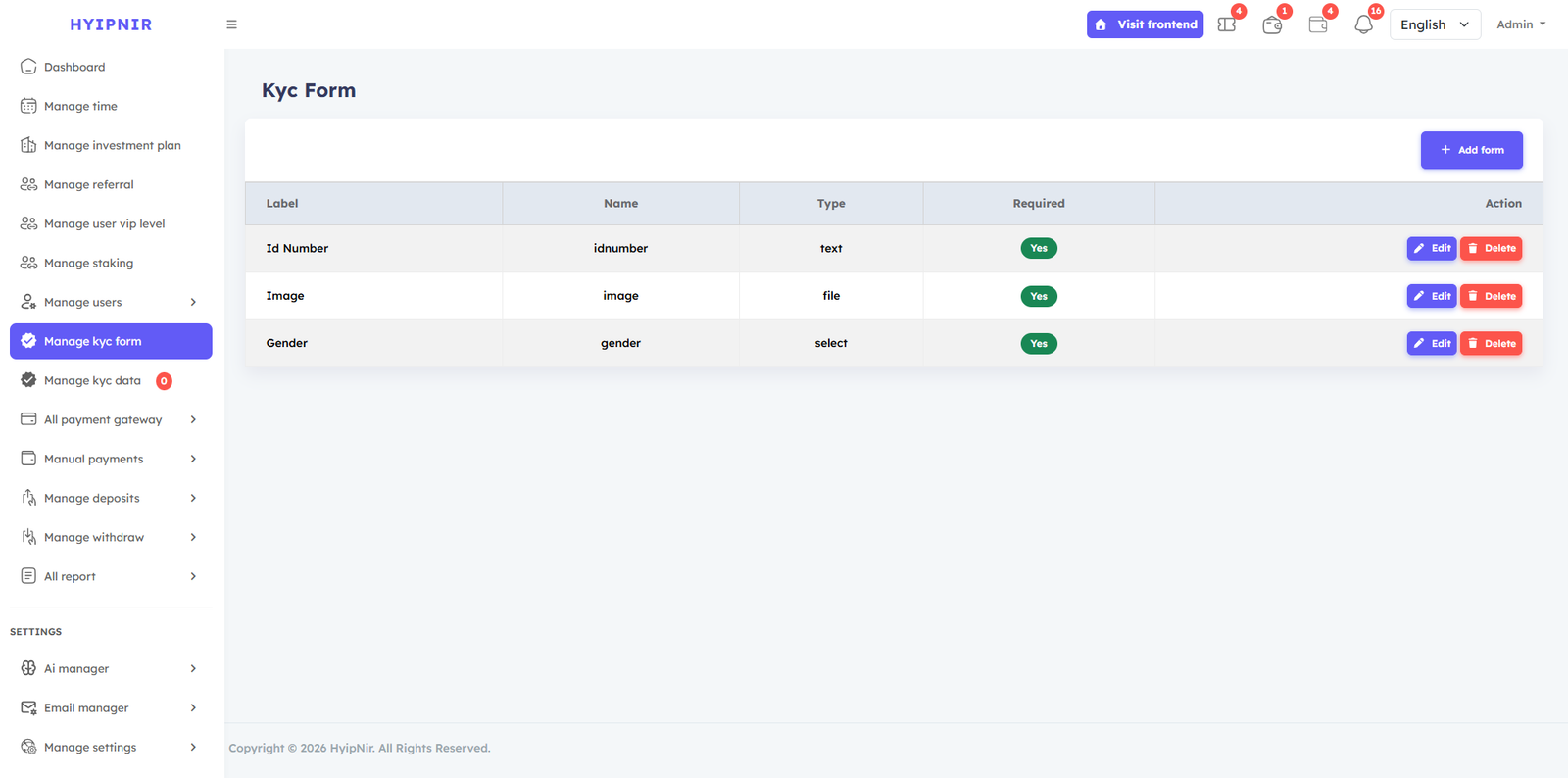1568x778 pixels.
Task: Click the Manual payments icon
Action: [x=28, y=459]
